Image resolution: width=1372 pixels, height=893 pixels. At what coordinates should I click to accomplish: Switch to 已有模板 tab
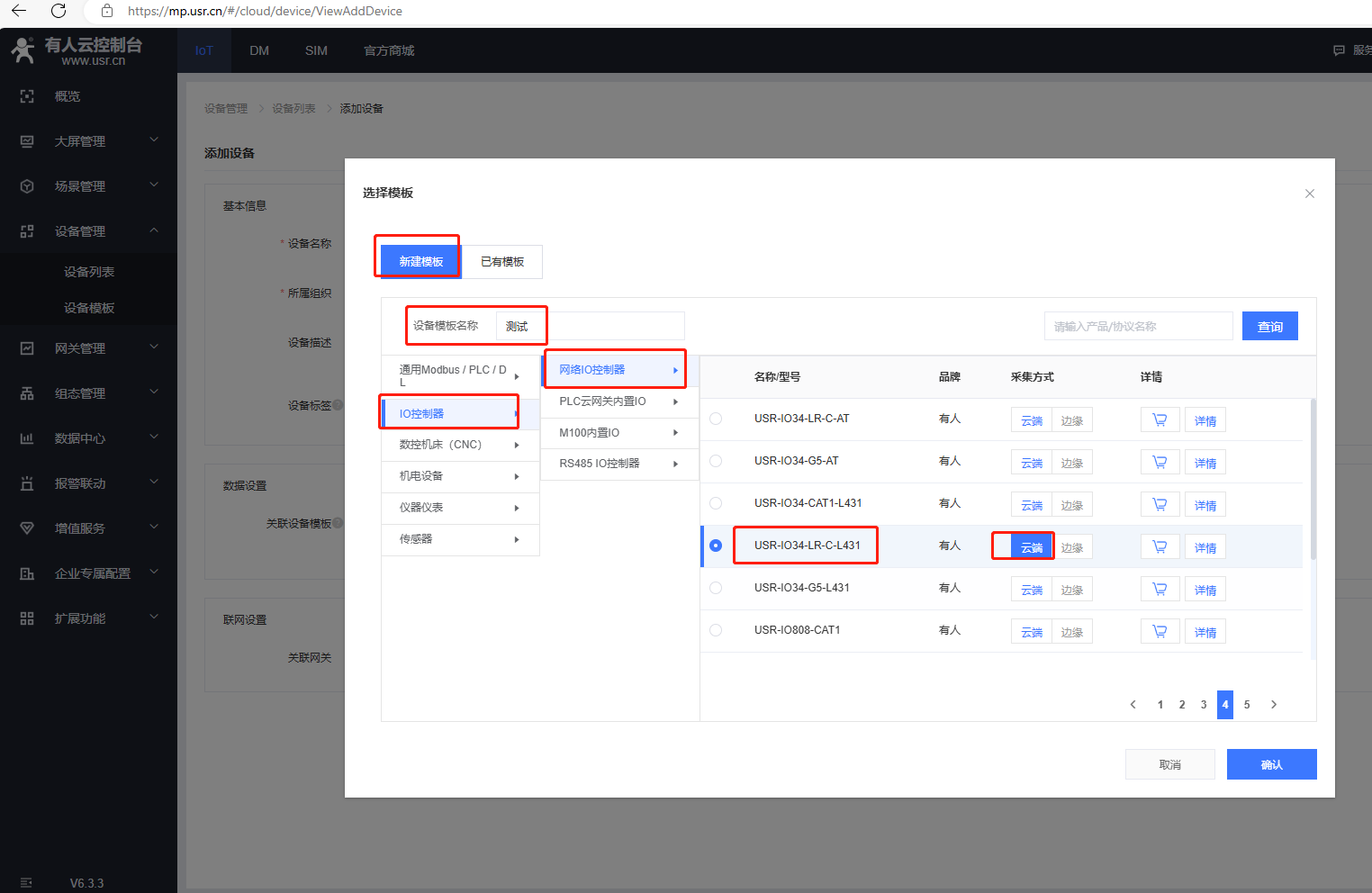pos(502,261)
